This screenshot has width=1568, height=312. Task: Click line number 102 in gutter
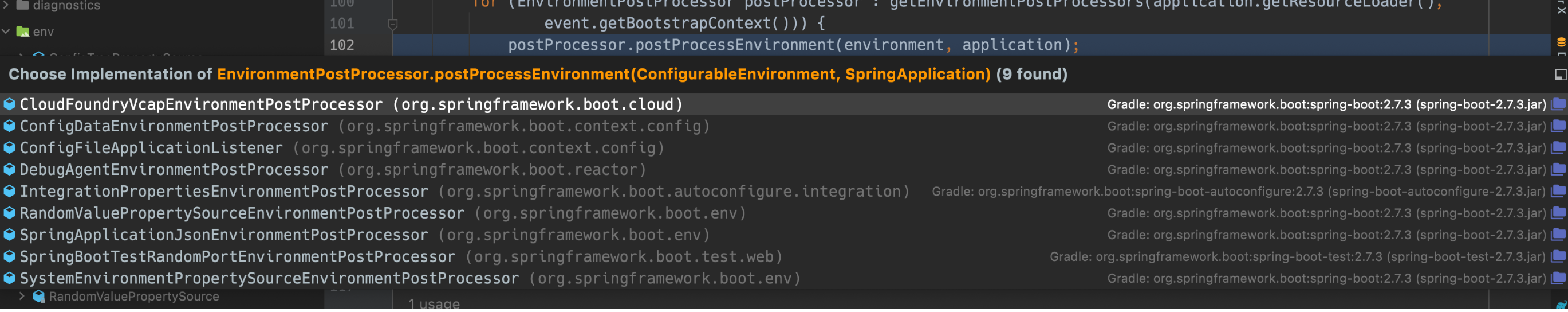click(341, 45)
